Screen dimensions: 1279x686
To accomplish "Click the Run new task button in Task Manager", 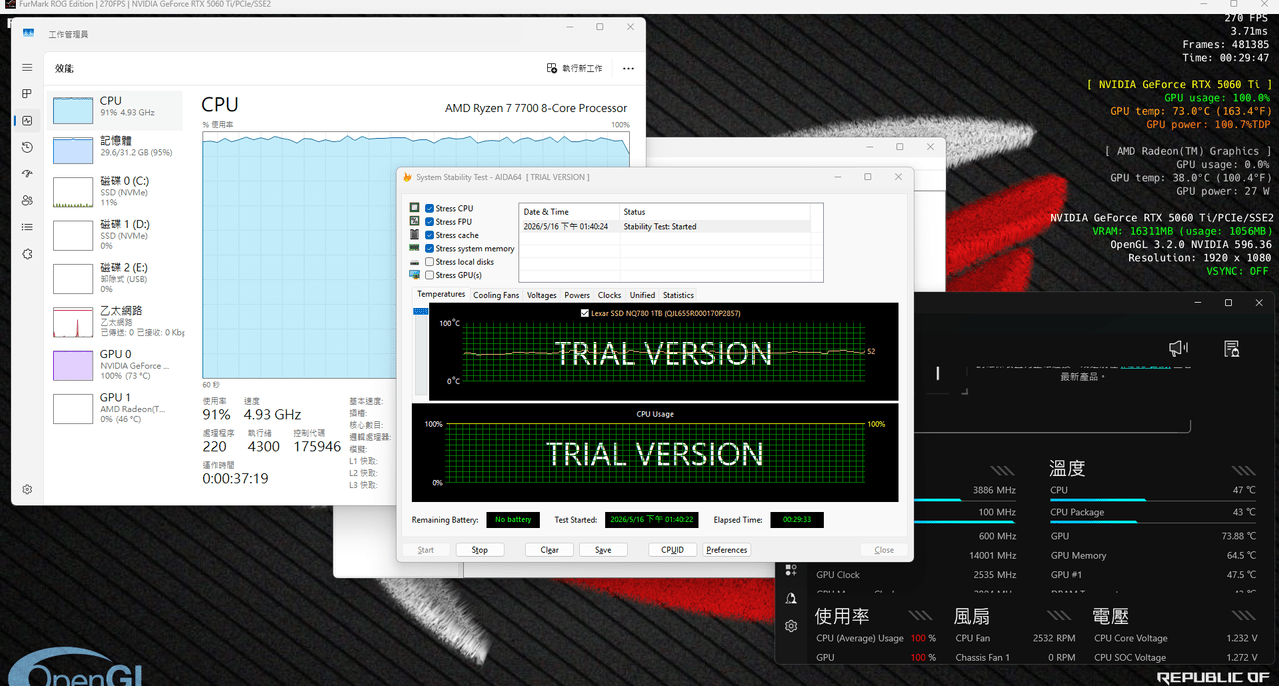I will [574, 68].
